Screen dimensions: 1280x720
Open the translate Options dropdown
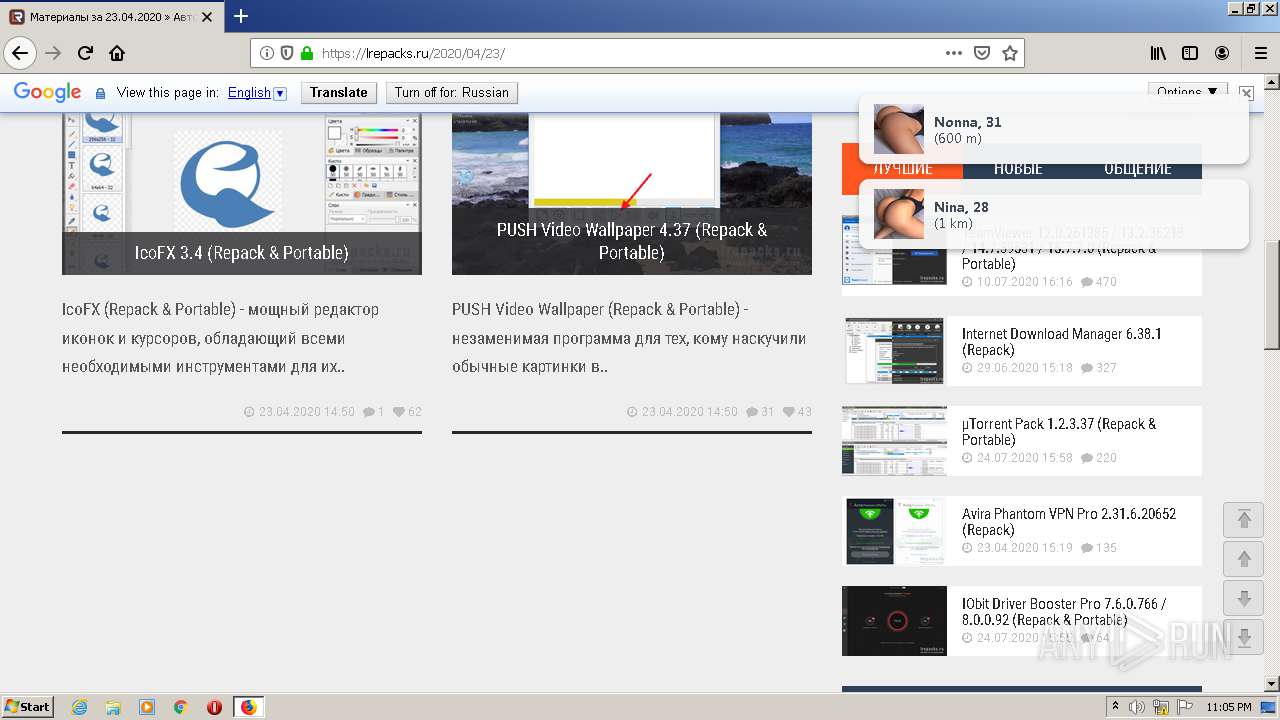tap(1188, 91)
